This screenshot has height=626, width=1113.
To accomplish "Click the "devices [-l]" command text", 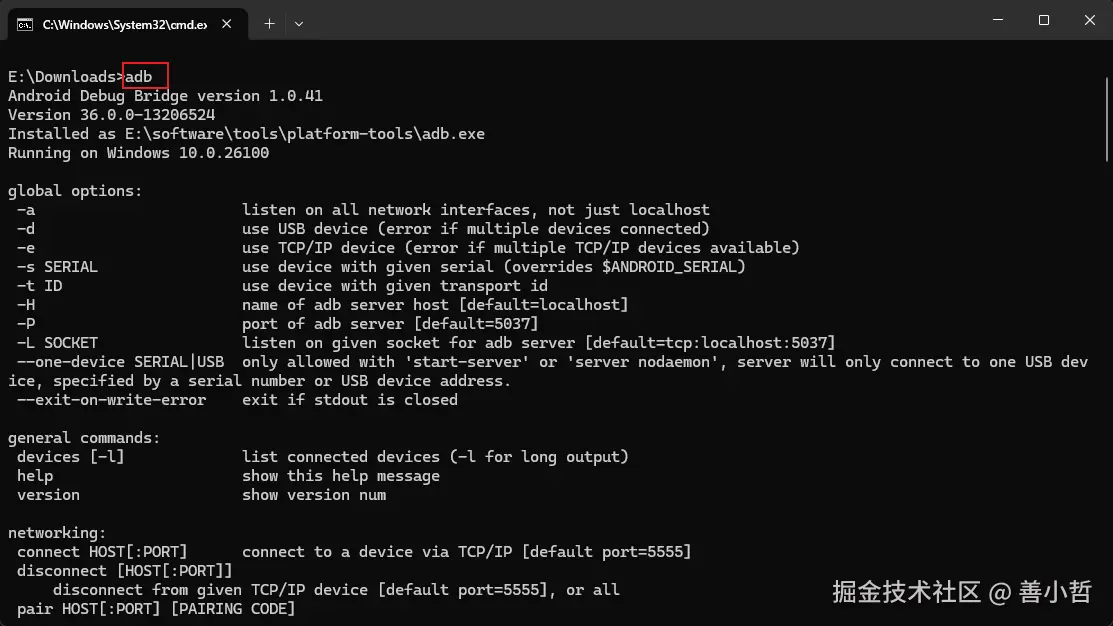I will click(x=70, y=457).
